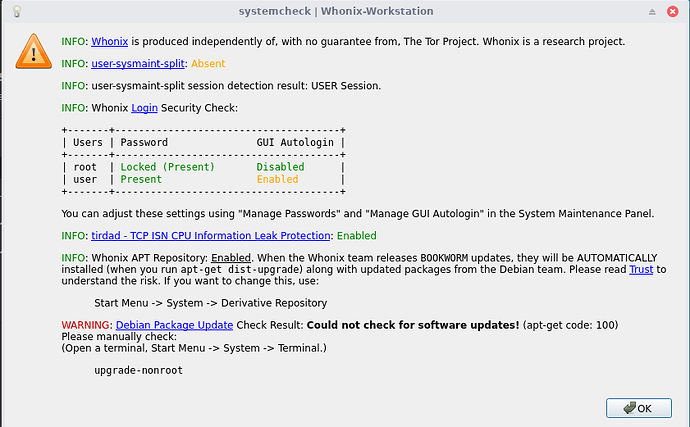This screenshot has height=427, width=690.
Task: Click the Derivative Repository menu path text
Action: (x=210, y=302)
